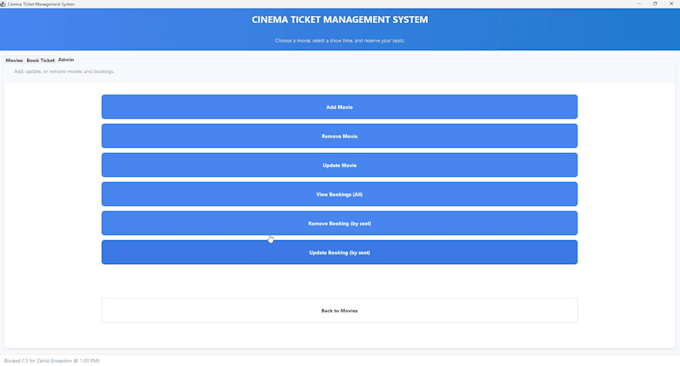Minimize the Cinema Ticket Management window
The height and width of the screenshot is (366, 680).
point(639,3)
